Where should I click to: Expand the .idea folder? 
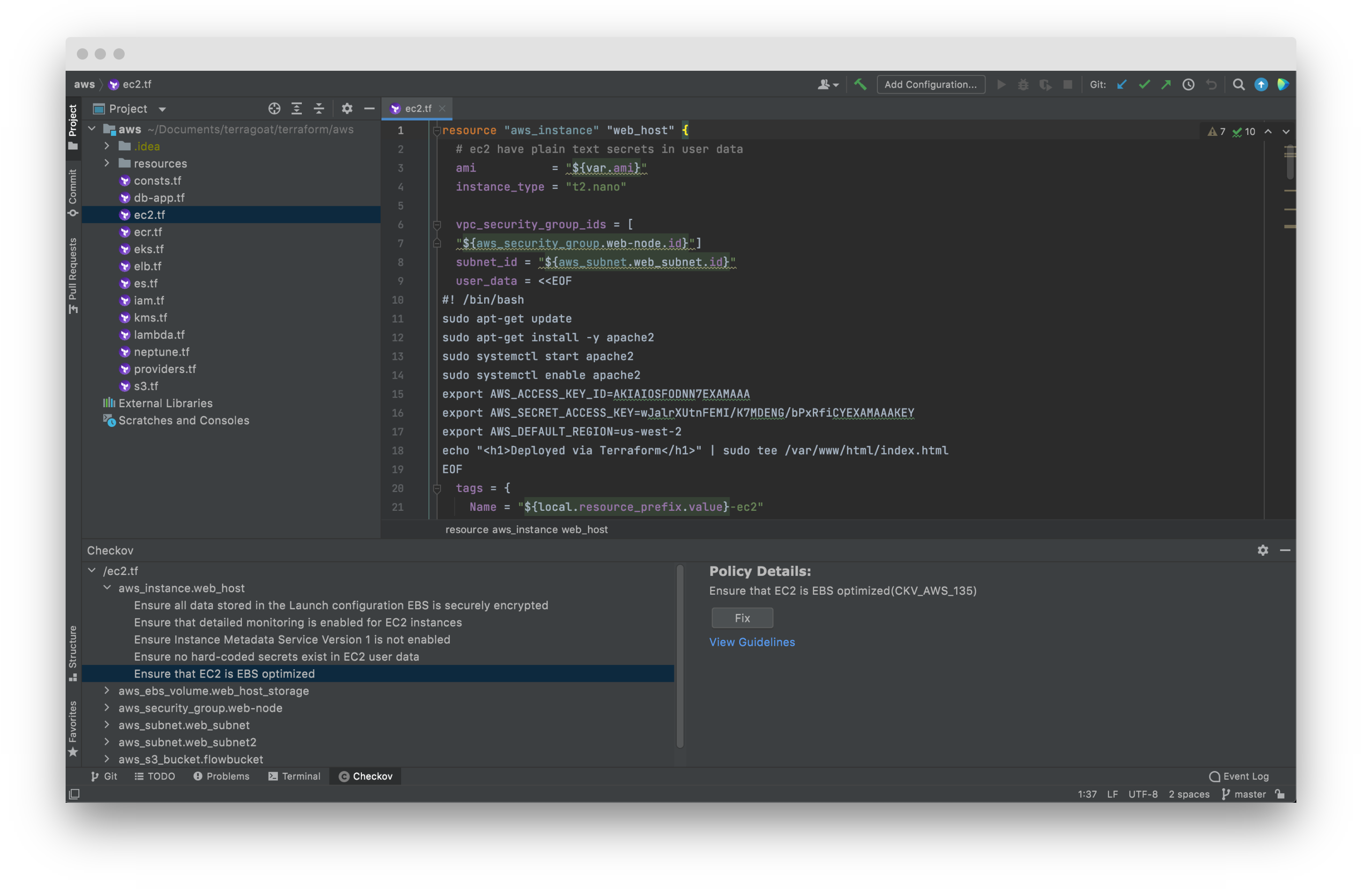click(x=107, y=147)
